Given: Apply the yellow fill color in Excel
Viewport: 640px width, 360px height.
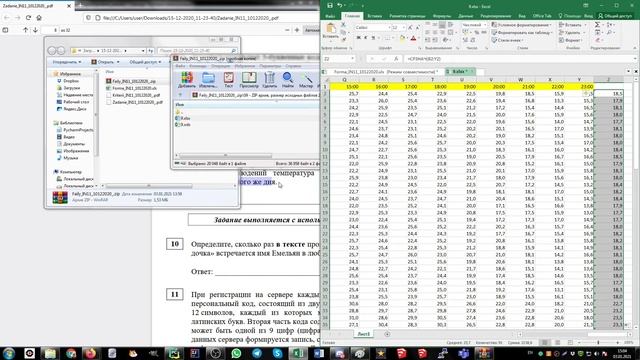Looking at the screenshot, I should 402,38.
